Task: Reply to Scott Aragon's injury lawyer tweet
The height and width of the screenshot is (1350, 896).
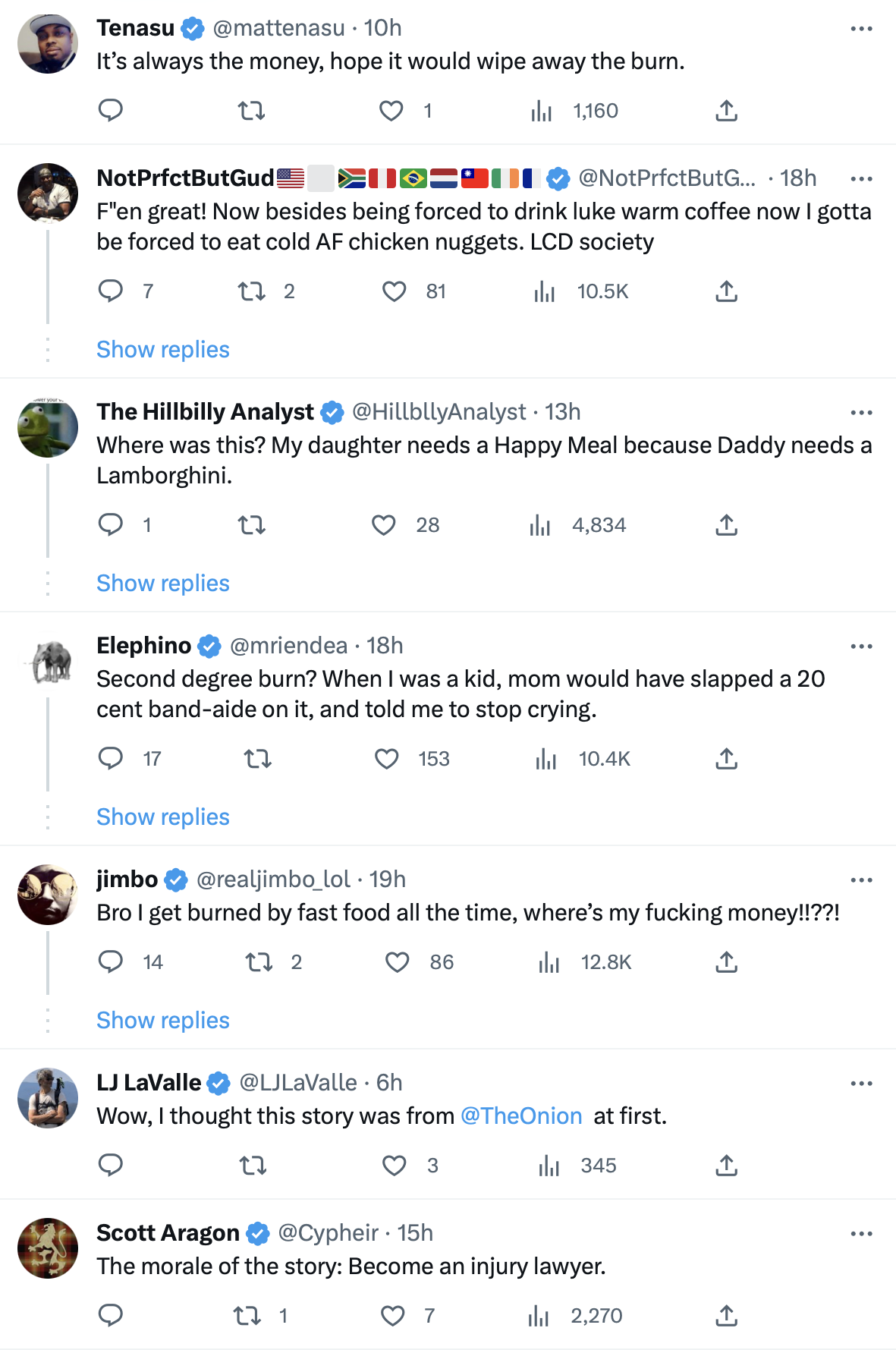Action: (x=111, y=1316)
